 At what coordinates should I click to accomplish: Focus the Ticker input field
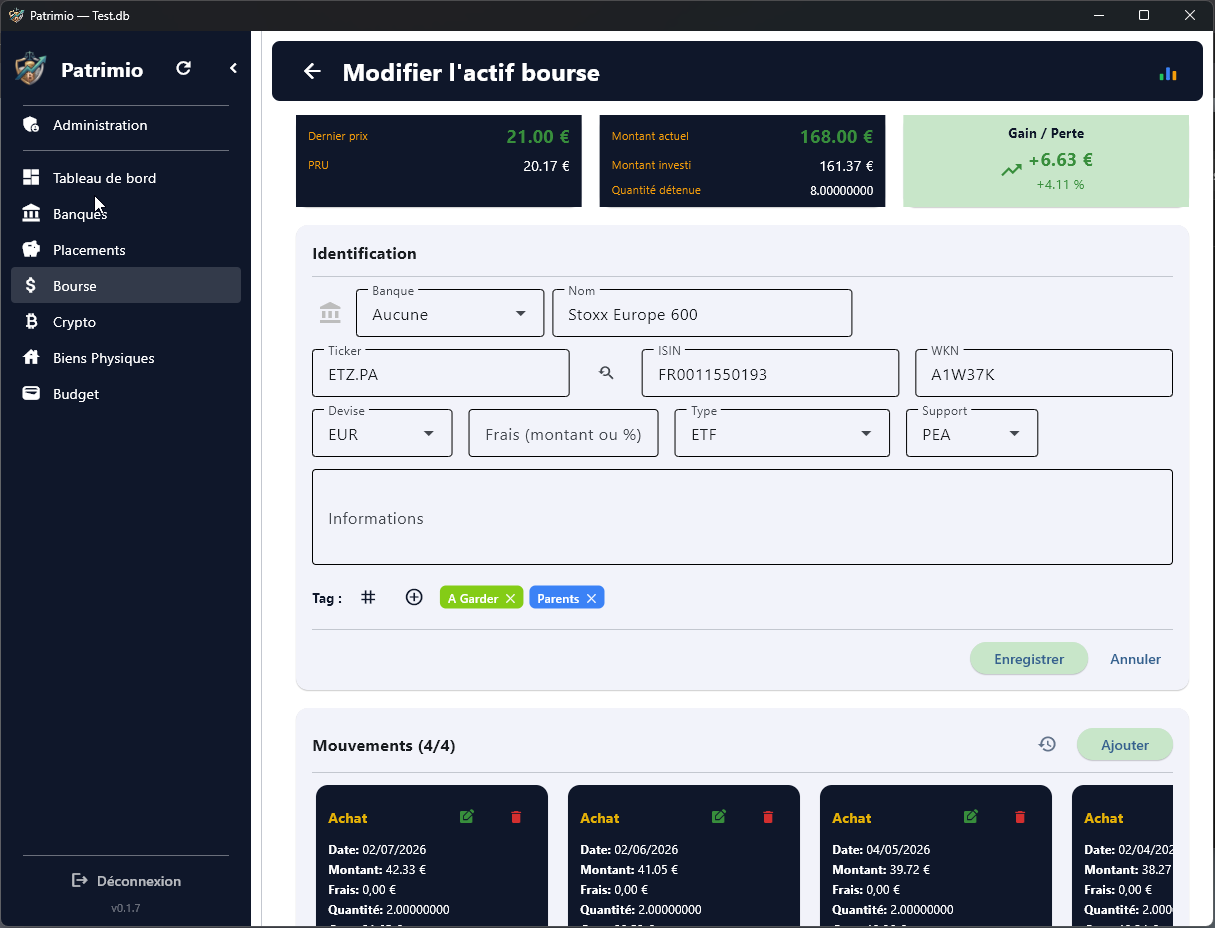tap(441, 373)
